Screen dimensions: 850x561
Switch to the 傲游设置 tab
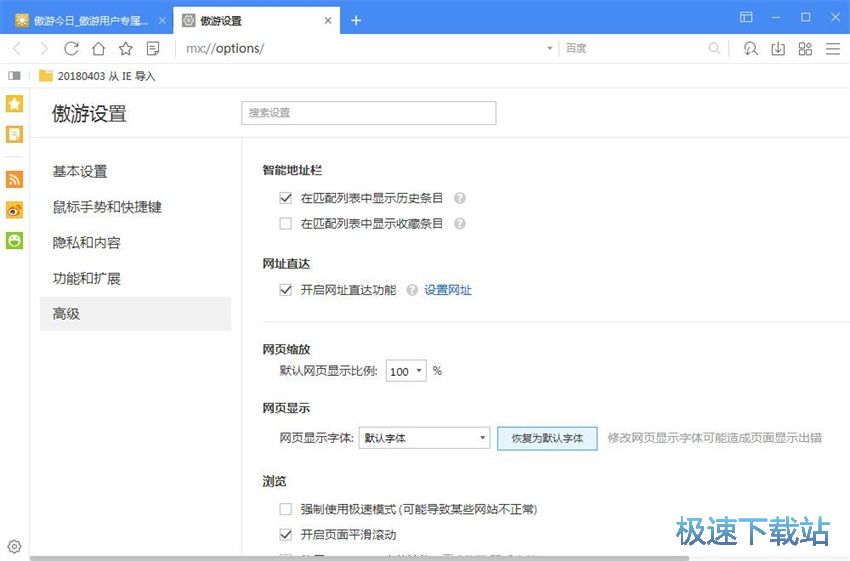256,21
